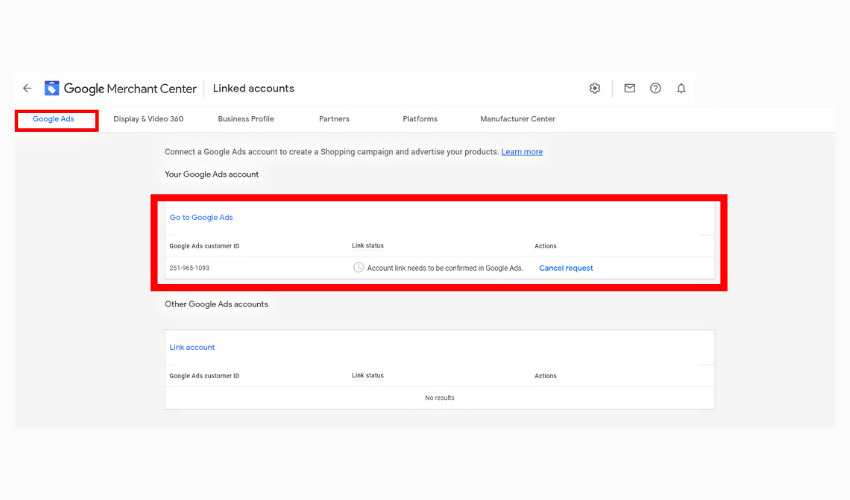Go back using the left arrow icon

[x=27, y=88]
